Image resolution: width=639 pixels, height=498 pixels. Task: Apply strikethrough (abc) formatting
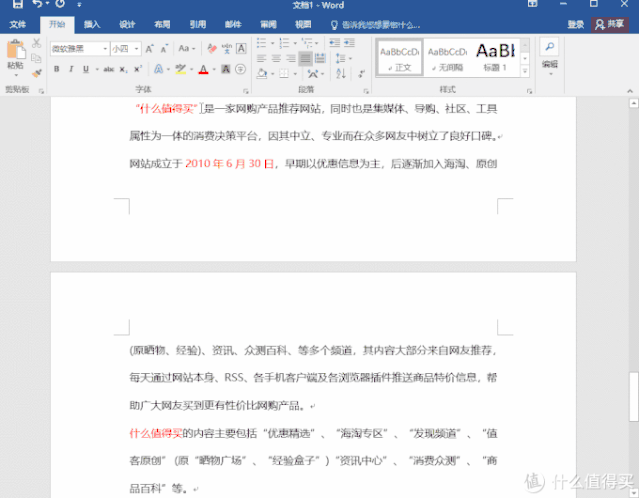(108, 69)
